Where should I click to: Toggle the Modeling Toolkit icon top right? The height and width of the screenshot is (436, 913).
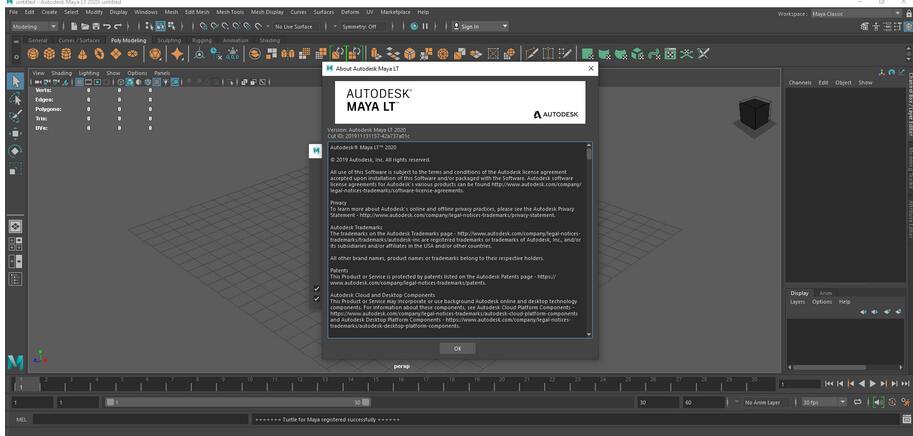[x=865, y=26]
